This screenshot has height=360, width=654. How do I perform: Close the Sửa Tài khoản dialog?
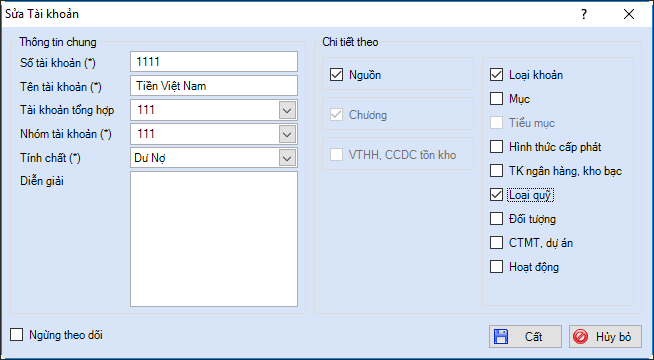(629, 14)
